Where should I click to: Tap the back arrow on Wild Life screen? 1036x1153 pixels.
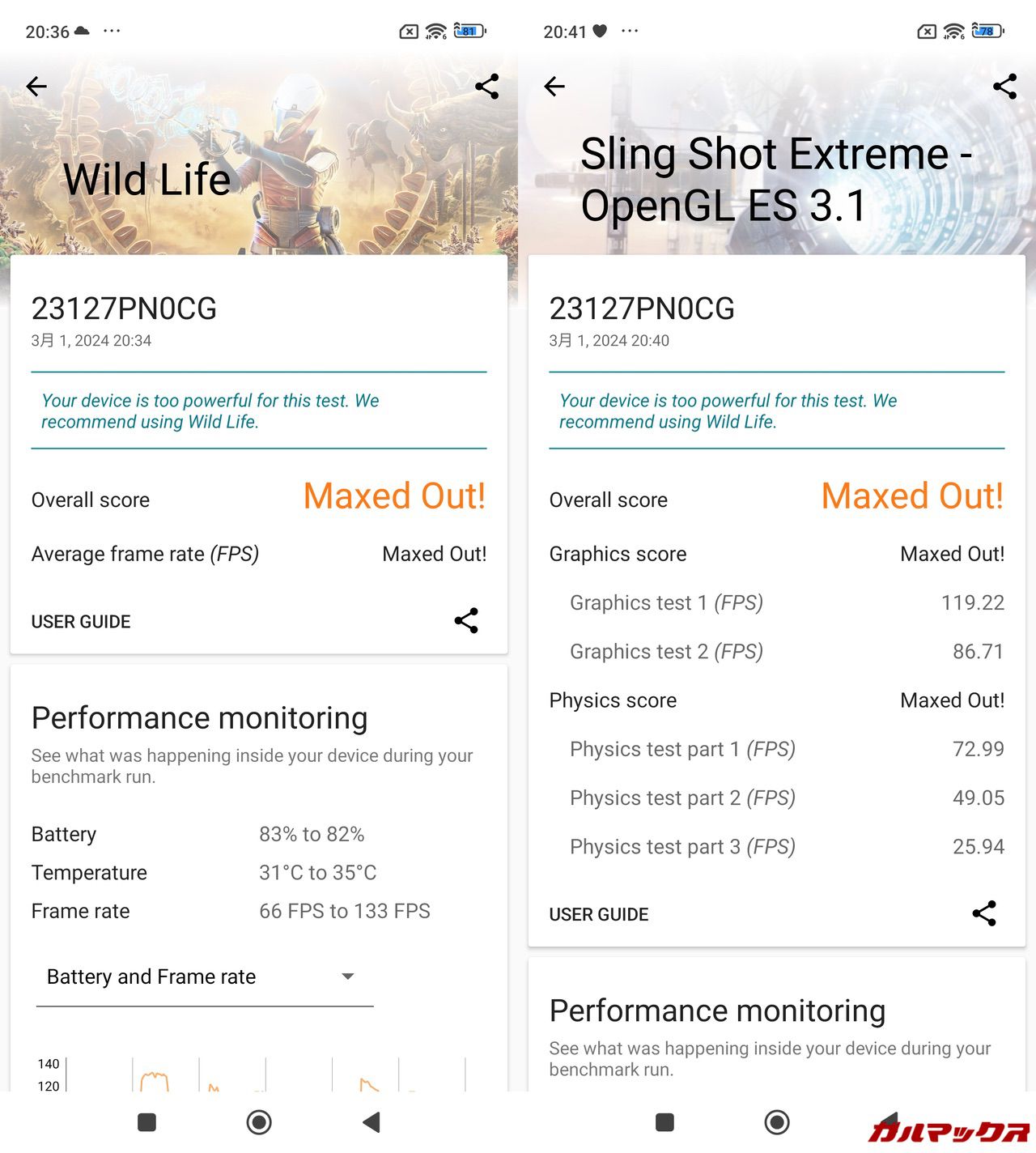point(36,87)
